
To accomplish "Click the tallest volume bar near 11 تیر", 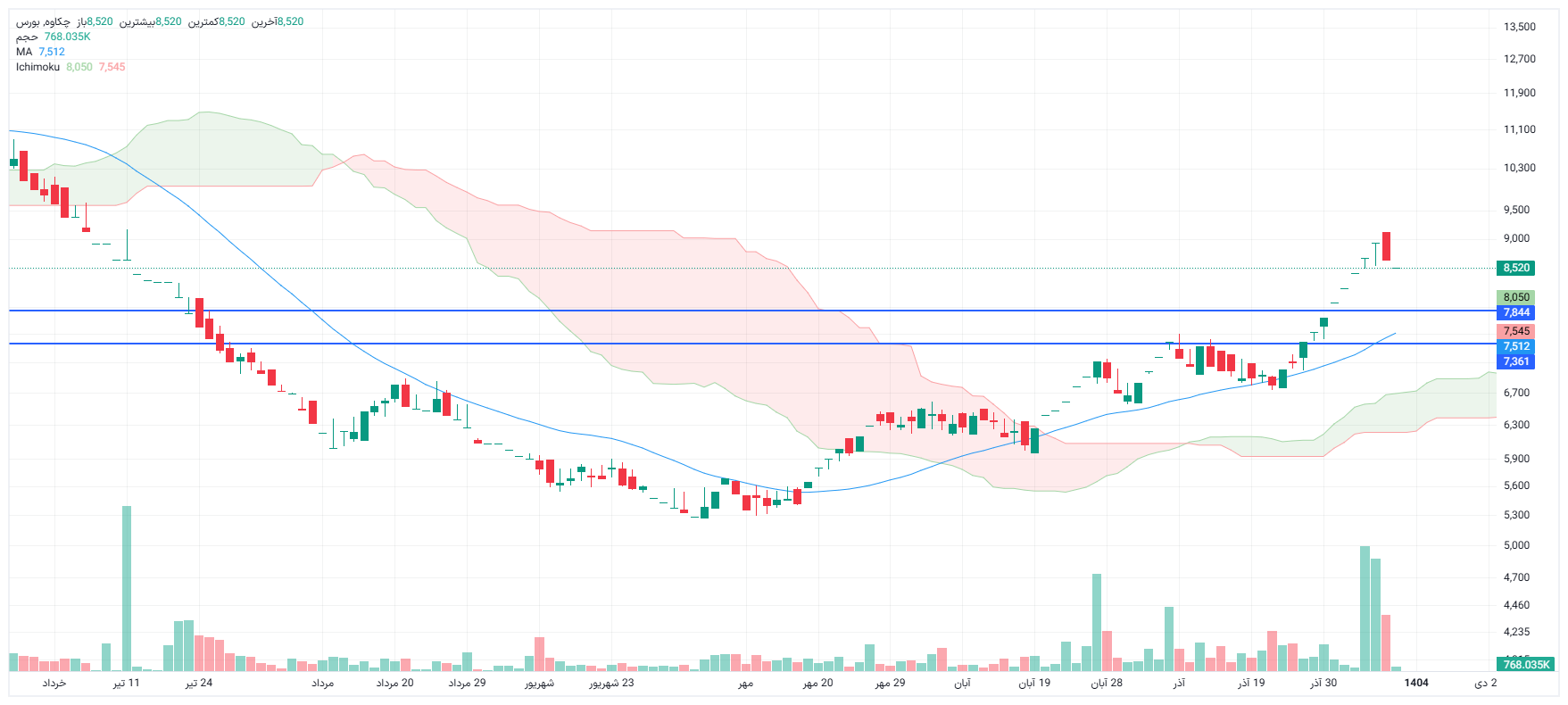I will pyautogui.click(x=127, y=589).
